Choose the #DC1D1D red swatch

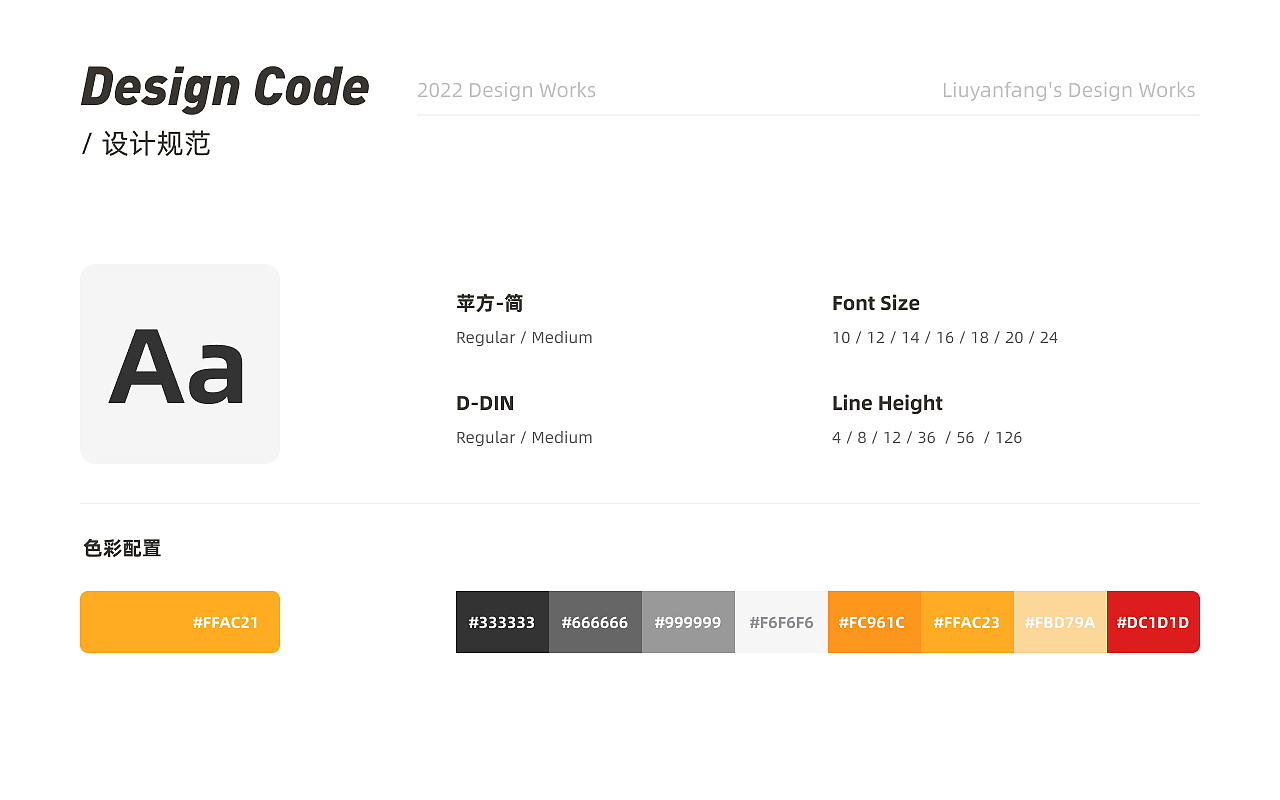point(1153,622)
